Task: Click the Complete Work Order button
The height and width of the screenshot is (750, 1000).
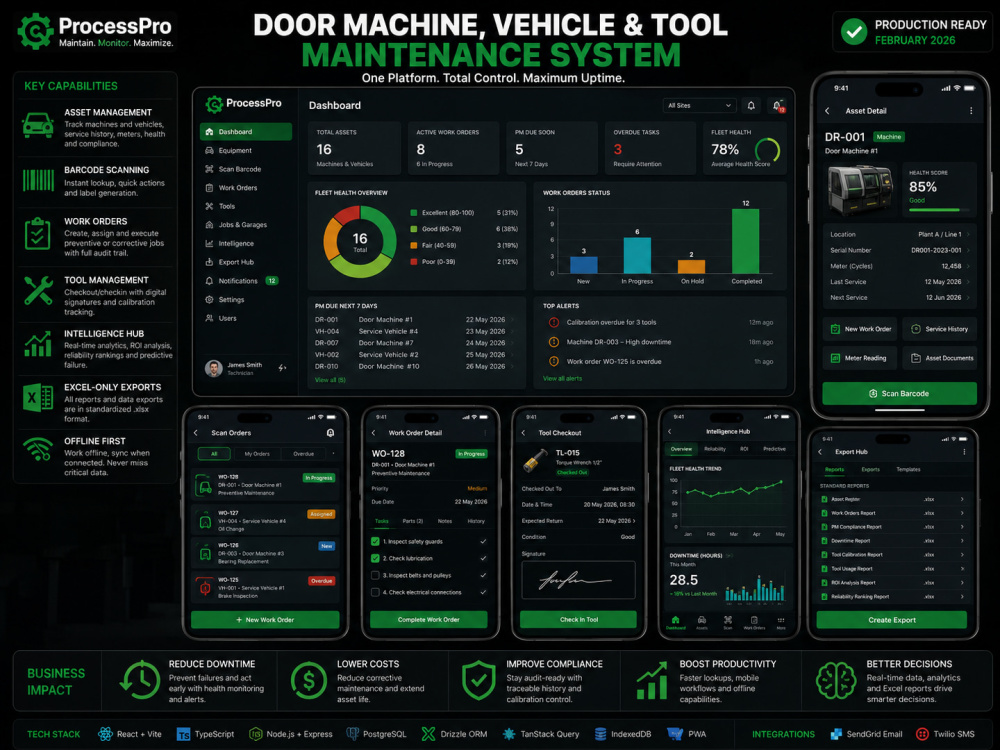Action: (x=429, y=619)
